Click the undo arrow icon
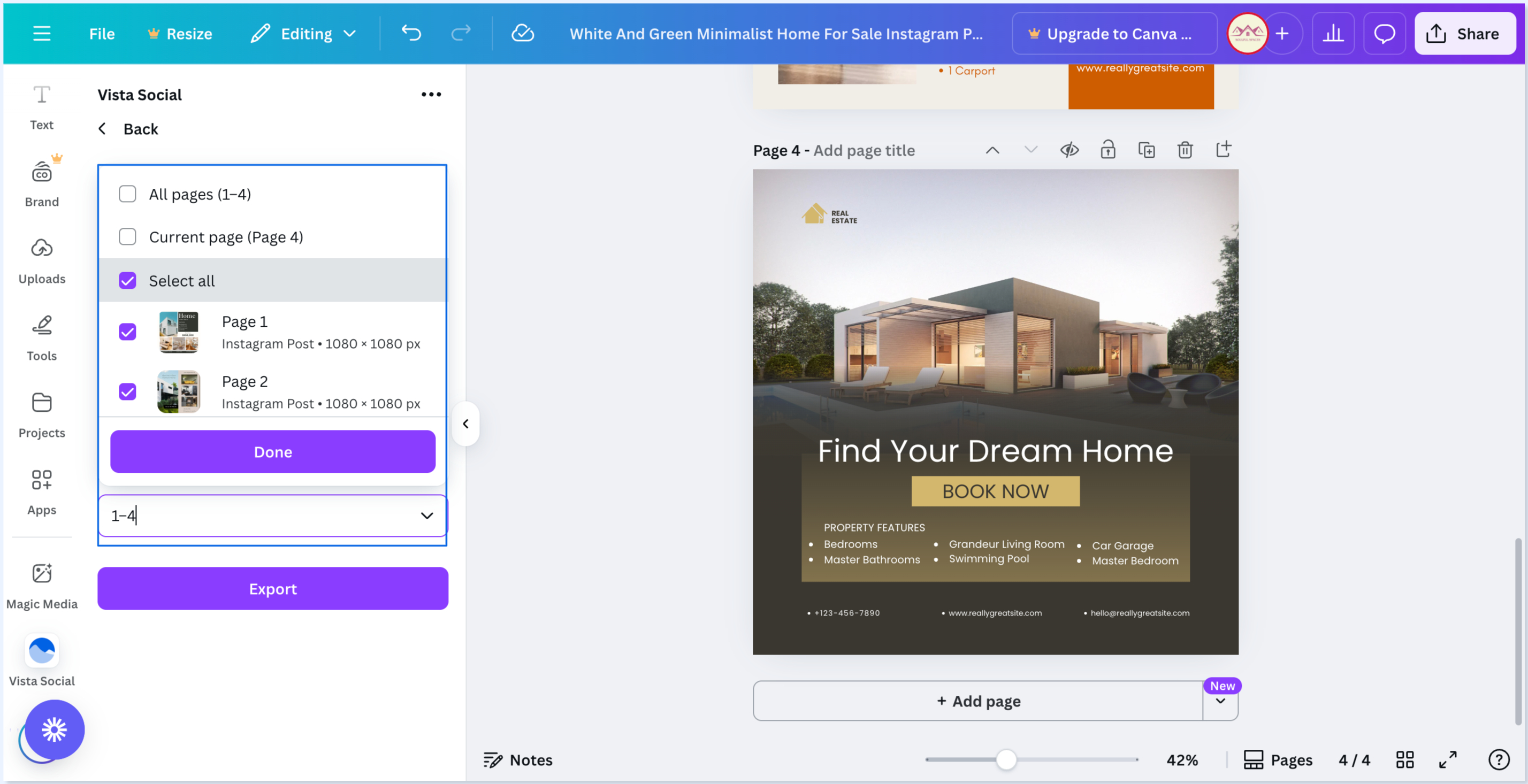 pos(411,33)
